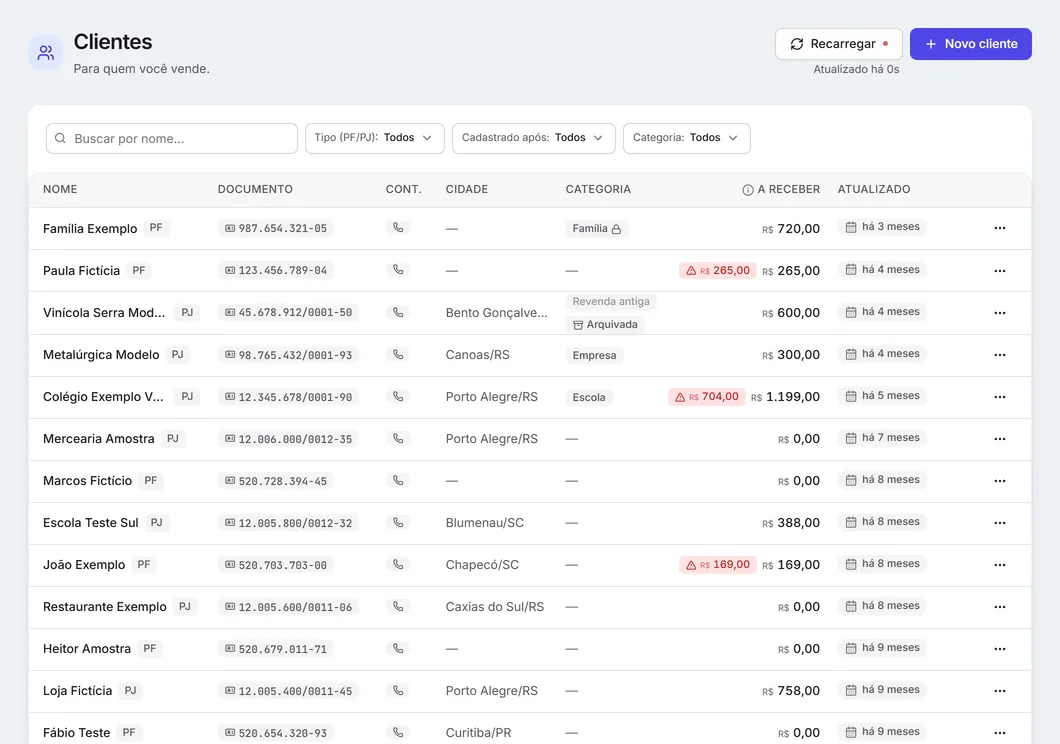Open the row actions menu for Metalúrgica Modelo
This screenshot has width=1060, height=744.
(1000, 355)
